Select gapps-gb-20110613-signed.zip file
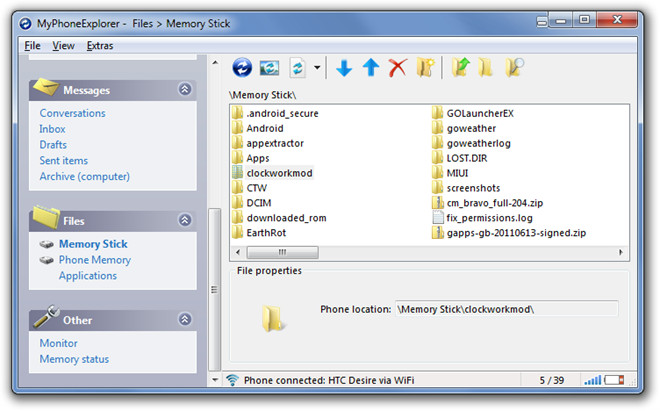660x411 pixels. point(509,233)
